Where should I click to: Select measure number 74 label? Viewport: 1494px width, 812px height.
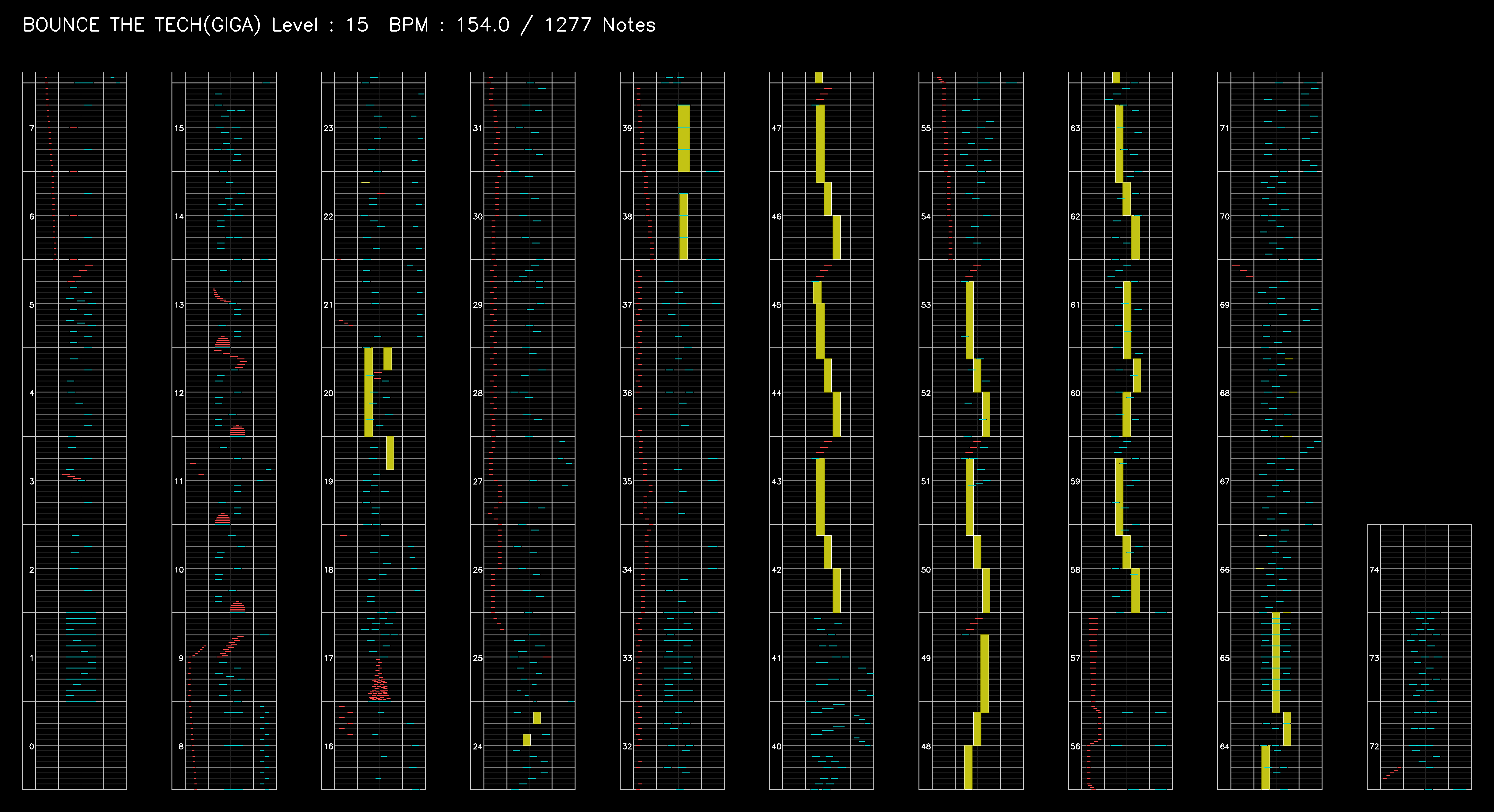point(1374,570)
